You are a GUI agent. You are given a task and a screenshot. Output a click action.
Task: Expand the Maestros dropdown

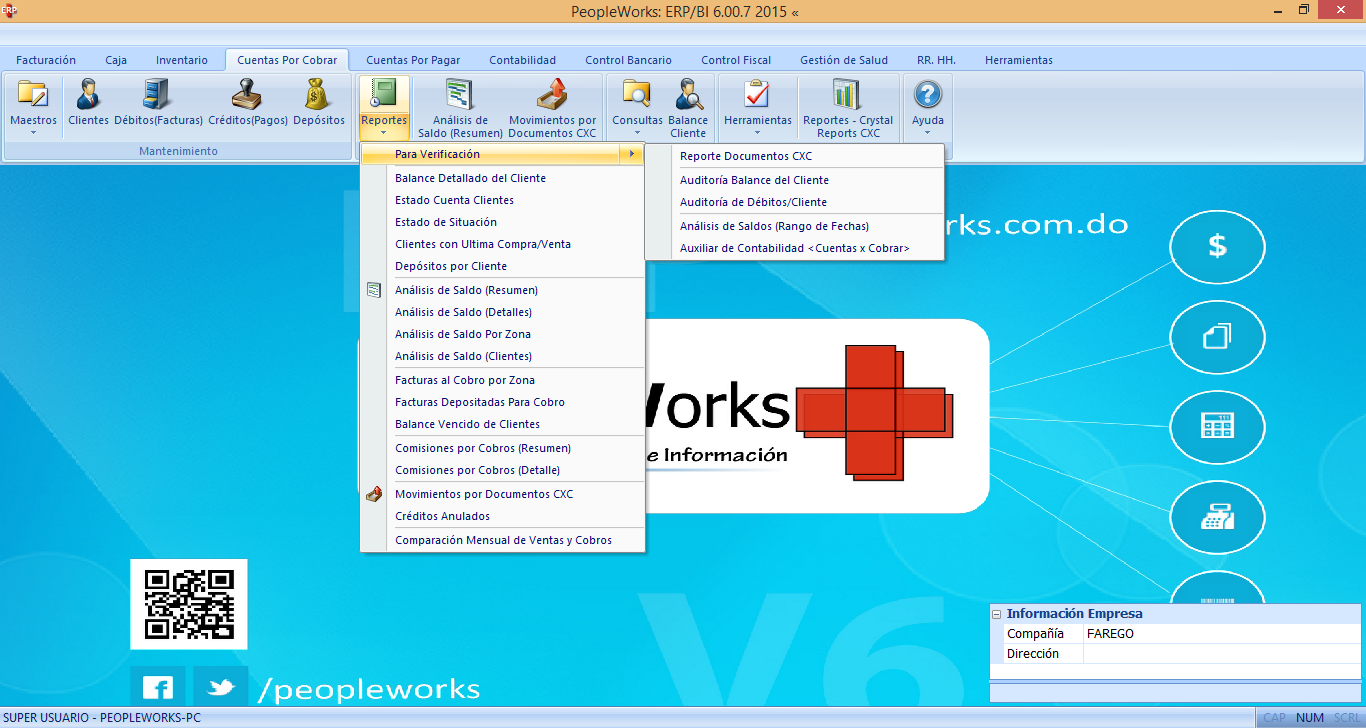[x=33, y=108]
